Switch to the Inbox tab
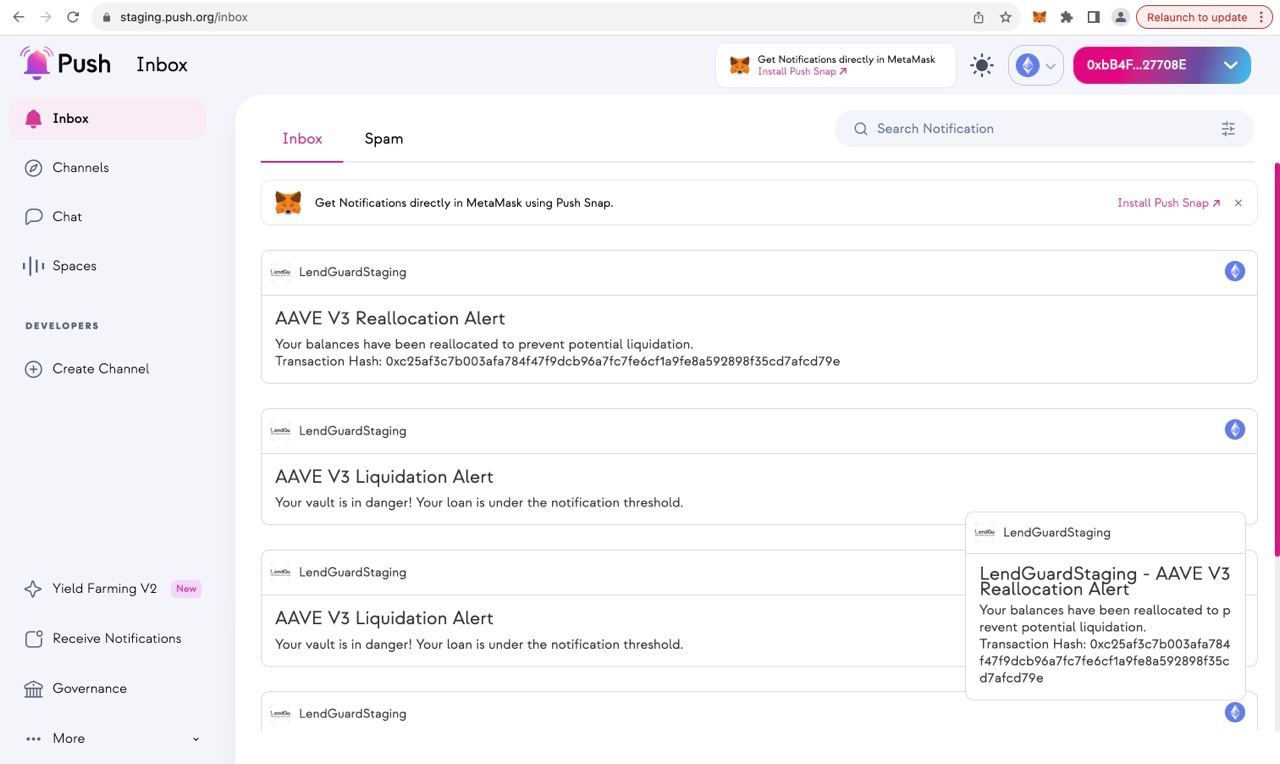This screenshot has width=1280, height=764. click(x=302, y=139)
